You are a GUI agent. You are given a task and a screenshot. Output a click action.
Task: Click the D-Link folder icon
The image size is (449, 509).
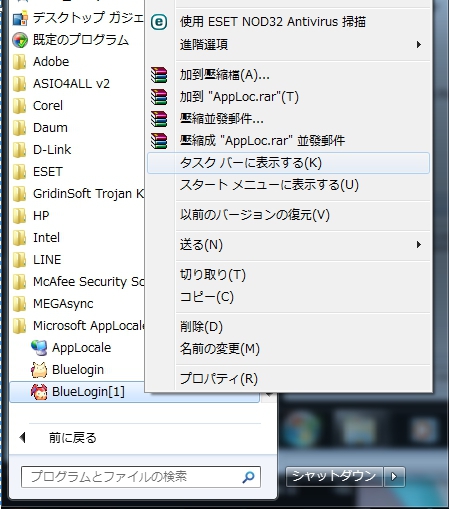(19, 150)
